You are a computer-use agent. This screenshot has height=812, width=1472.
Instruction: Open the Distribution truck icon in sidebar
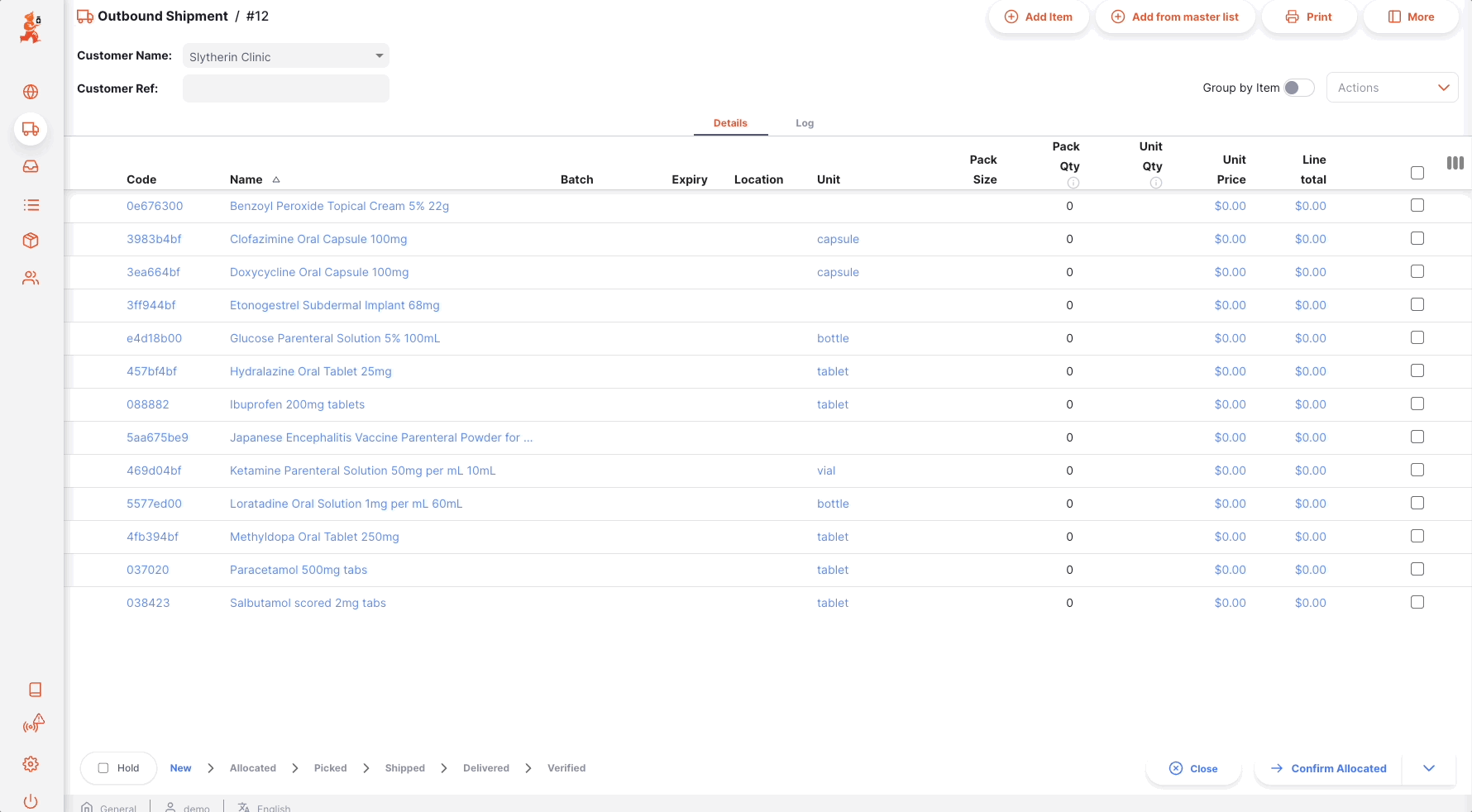[31, 129]
